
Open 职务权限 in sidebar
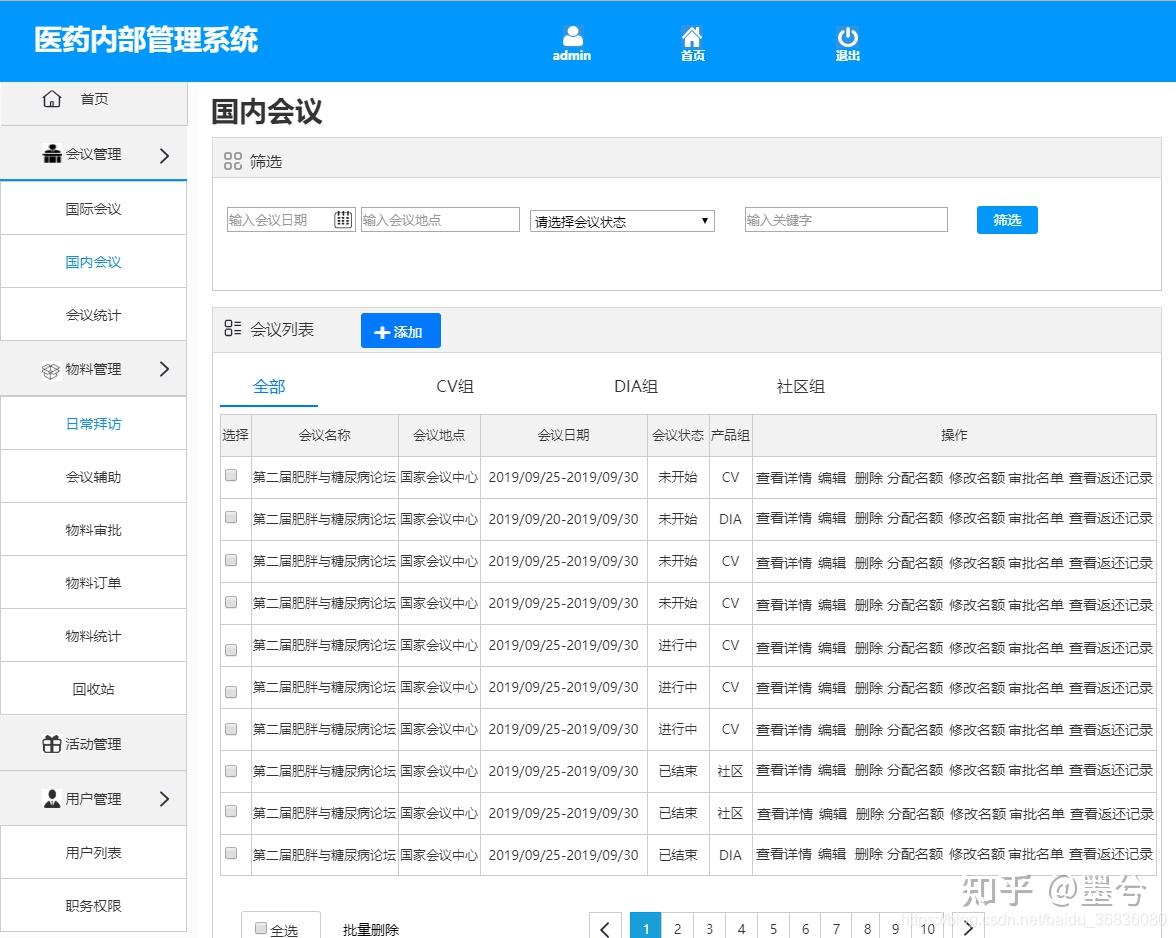(x=93, y=906)
